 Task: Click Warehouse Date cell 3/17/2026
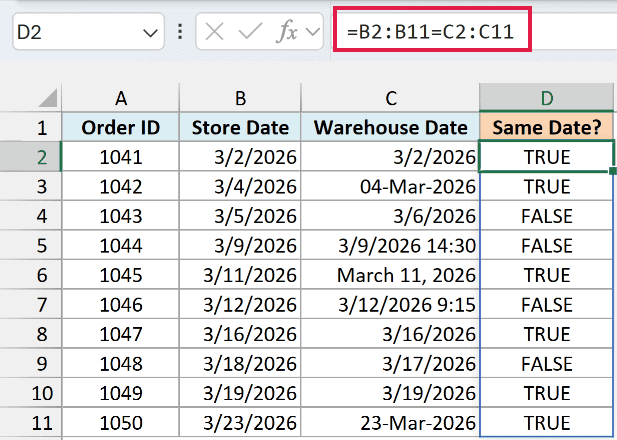(x=390, y=363)
